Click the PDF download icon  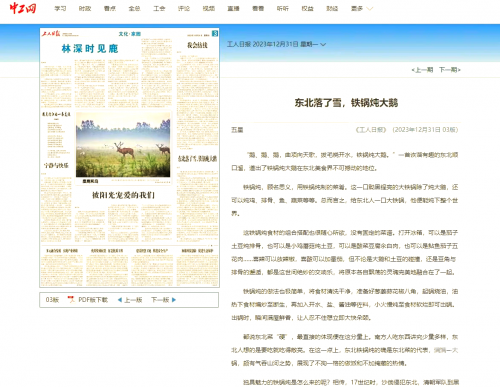point(71,299)
